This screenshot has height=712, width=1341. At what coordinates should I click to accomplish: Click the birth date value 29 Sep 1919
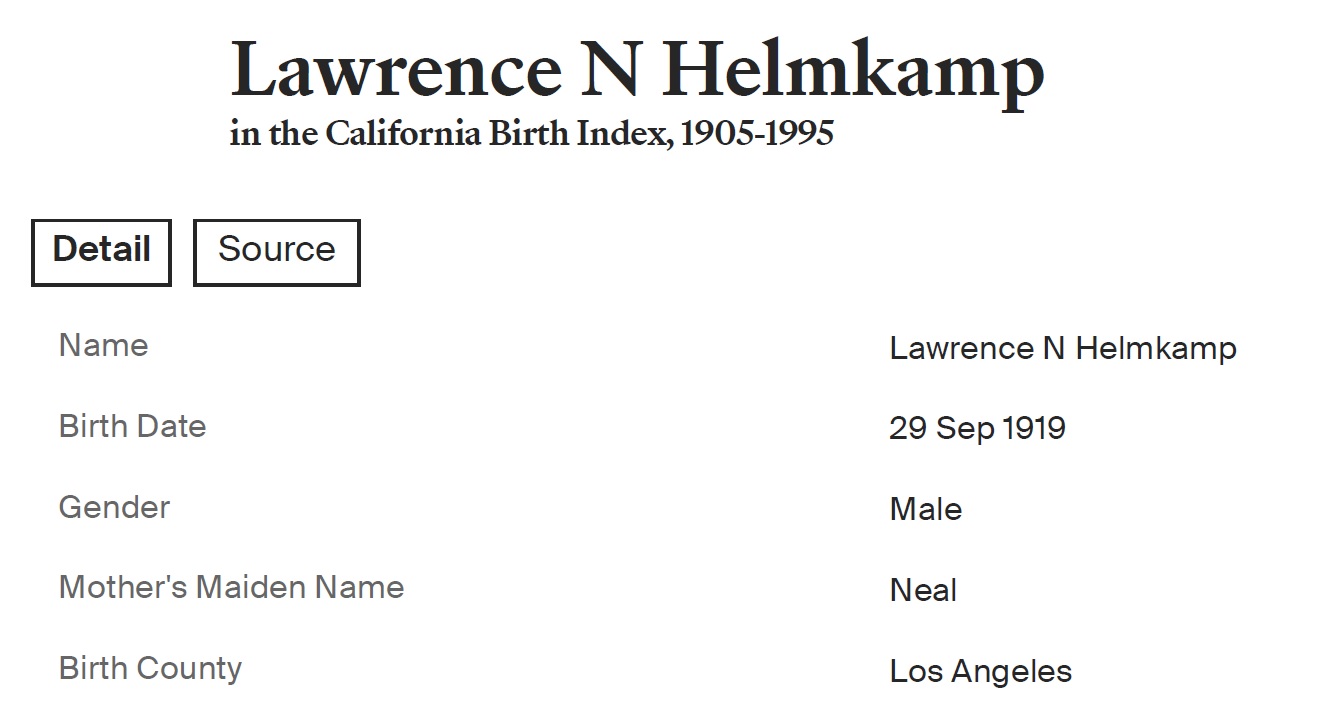976,429
